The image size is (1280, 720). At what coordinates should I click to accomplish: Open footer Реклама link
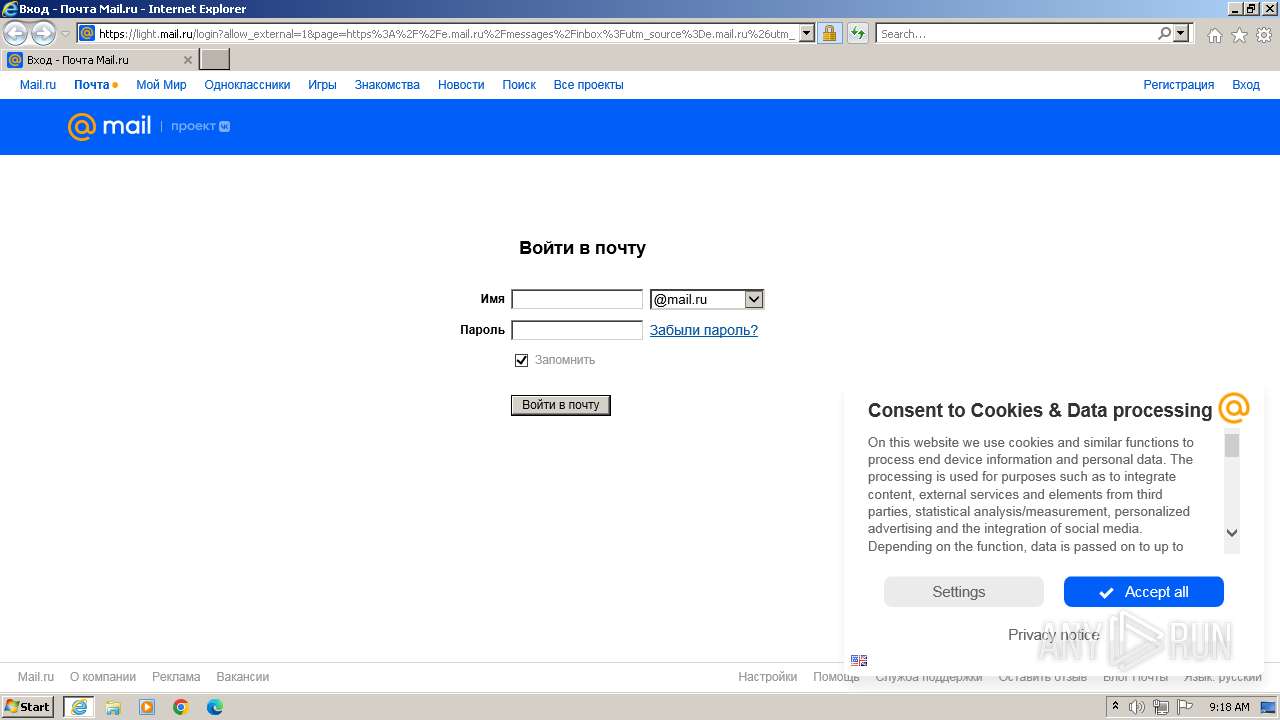click(176, 677)
